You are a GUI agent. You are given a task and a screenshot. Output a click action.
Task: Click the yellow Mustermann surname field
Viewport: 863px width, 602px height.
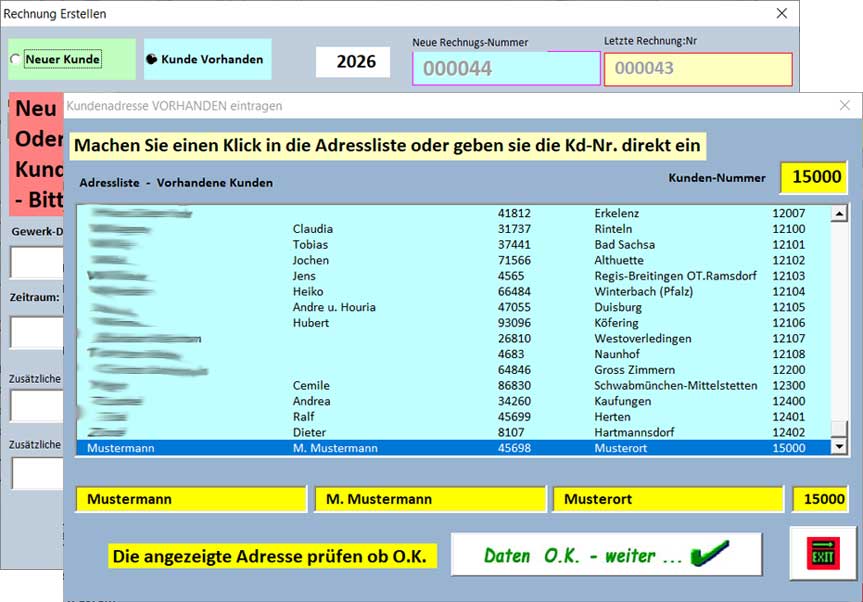tap(190, 498)
